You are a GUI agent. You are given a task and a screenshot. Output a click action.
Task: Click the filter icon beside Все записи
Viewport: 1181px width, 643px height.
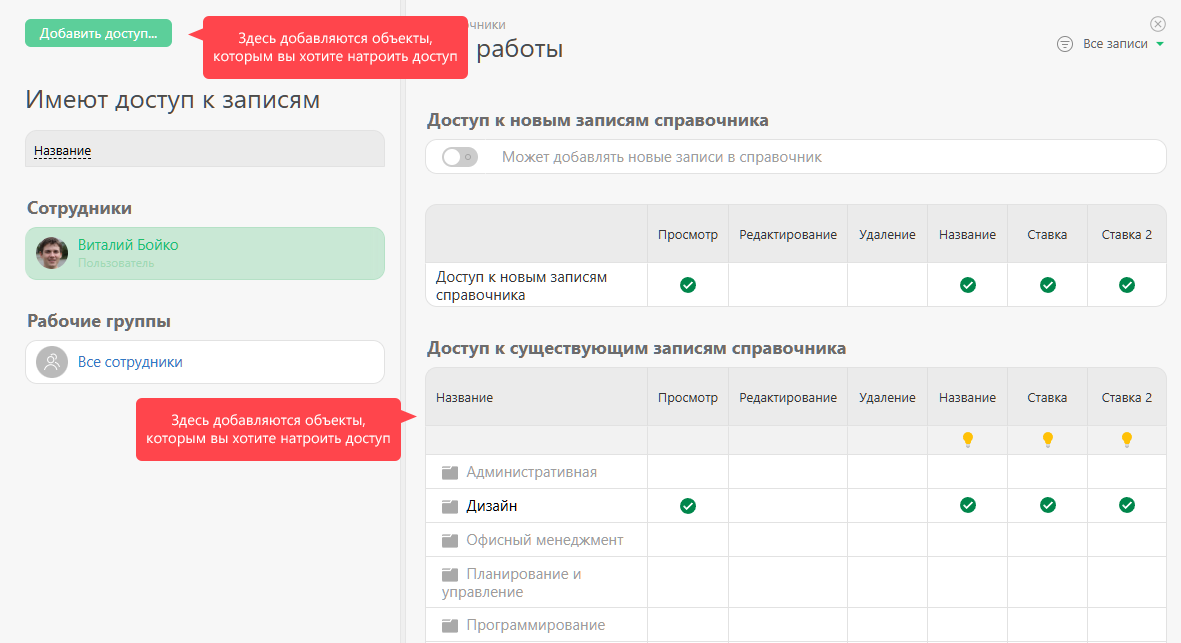pyautogui.click(x=1064, y=44)
